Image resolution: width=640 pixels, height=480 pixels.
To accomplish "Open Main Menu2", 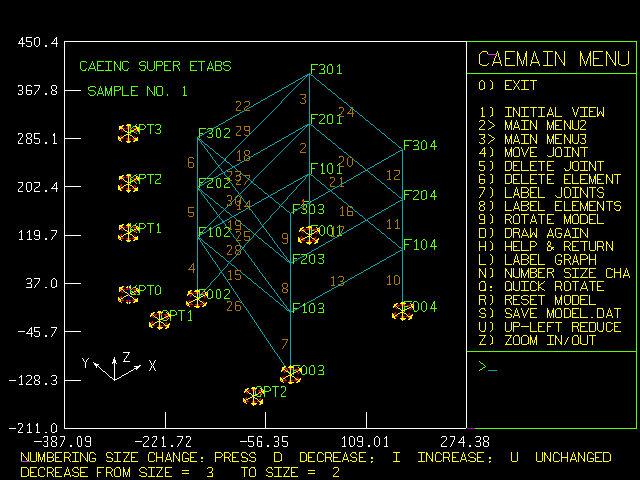I will coord(546,126).
